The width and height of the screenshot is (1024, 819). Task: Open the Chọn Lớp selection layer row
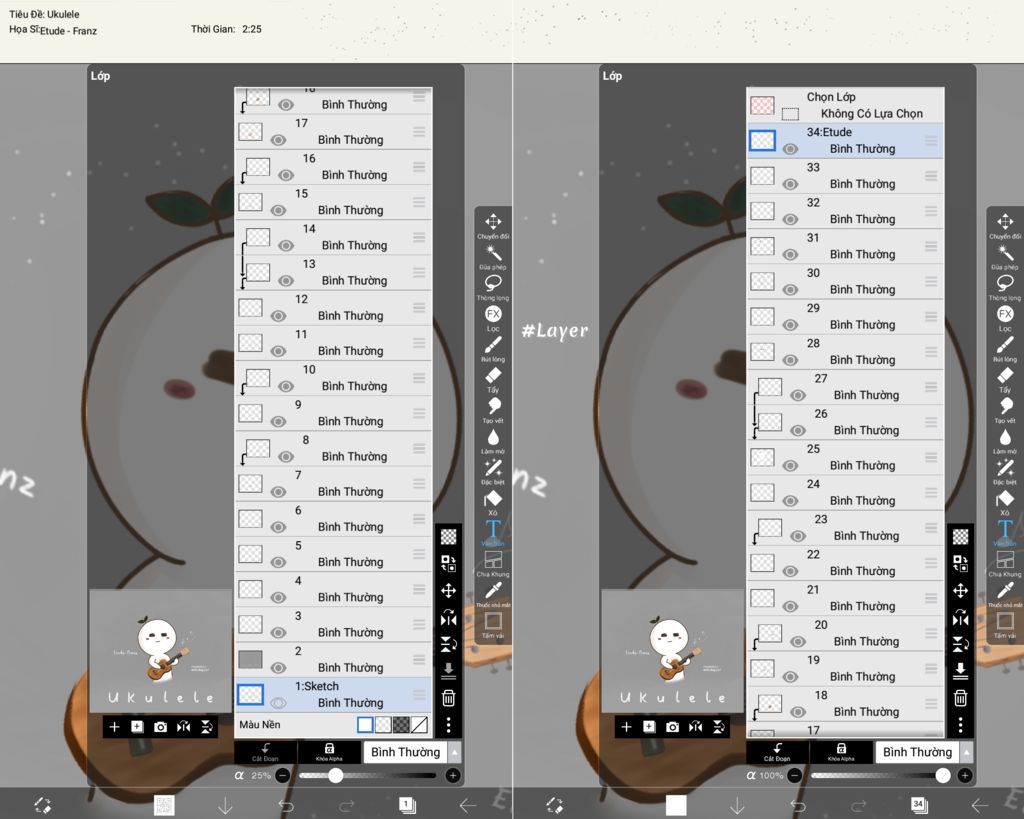845,105
